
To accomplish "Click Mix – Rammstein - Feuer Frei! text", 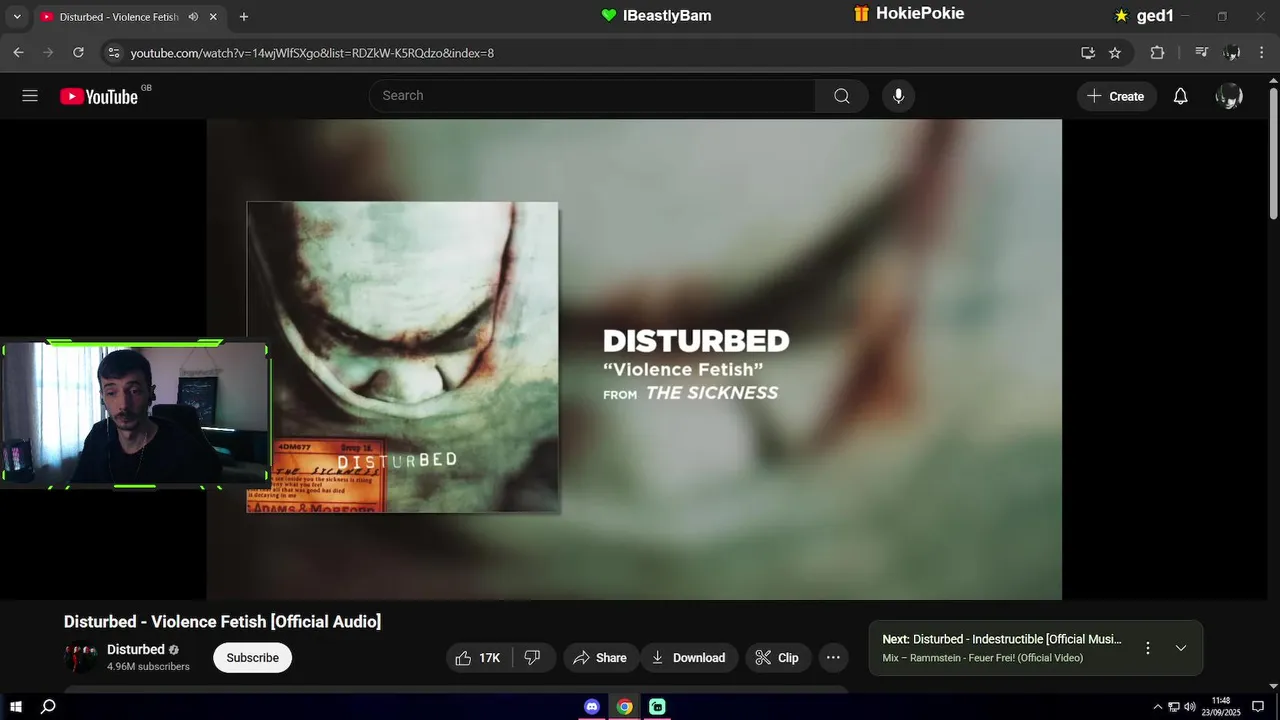I will point(982,658).
